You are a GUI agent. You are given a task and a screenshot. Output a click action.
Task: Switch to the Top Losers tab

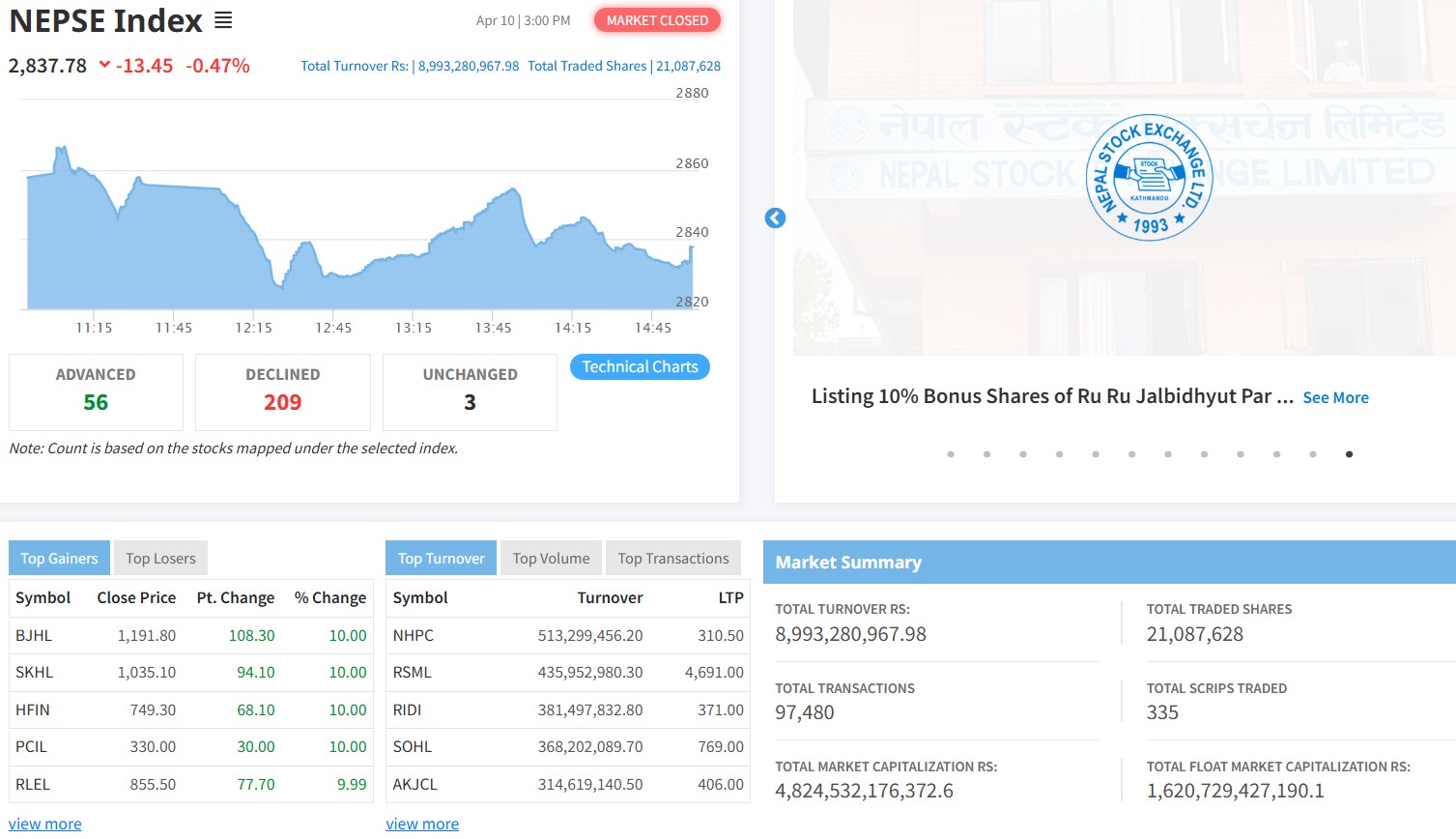pyautogui.click(x=160, y=559)
